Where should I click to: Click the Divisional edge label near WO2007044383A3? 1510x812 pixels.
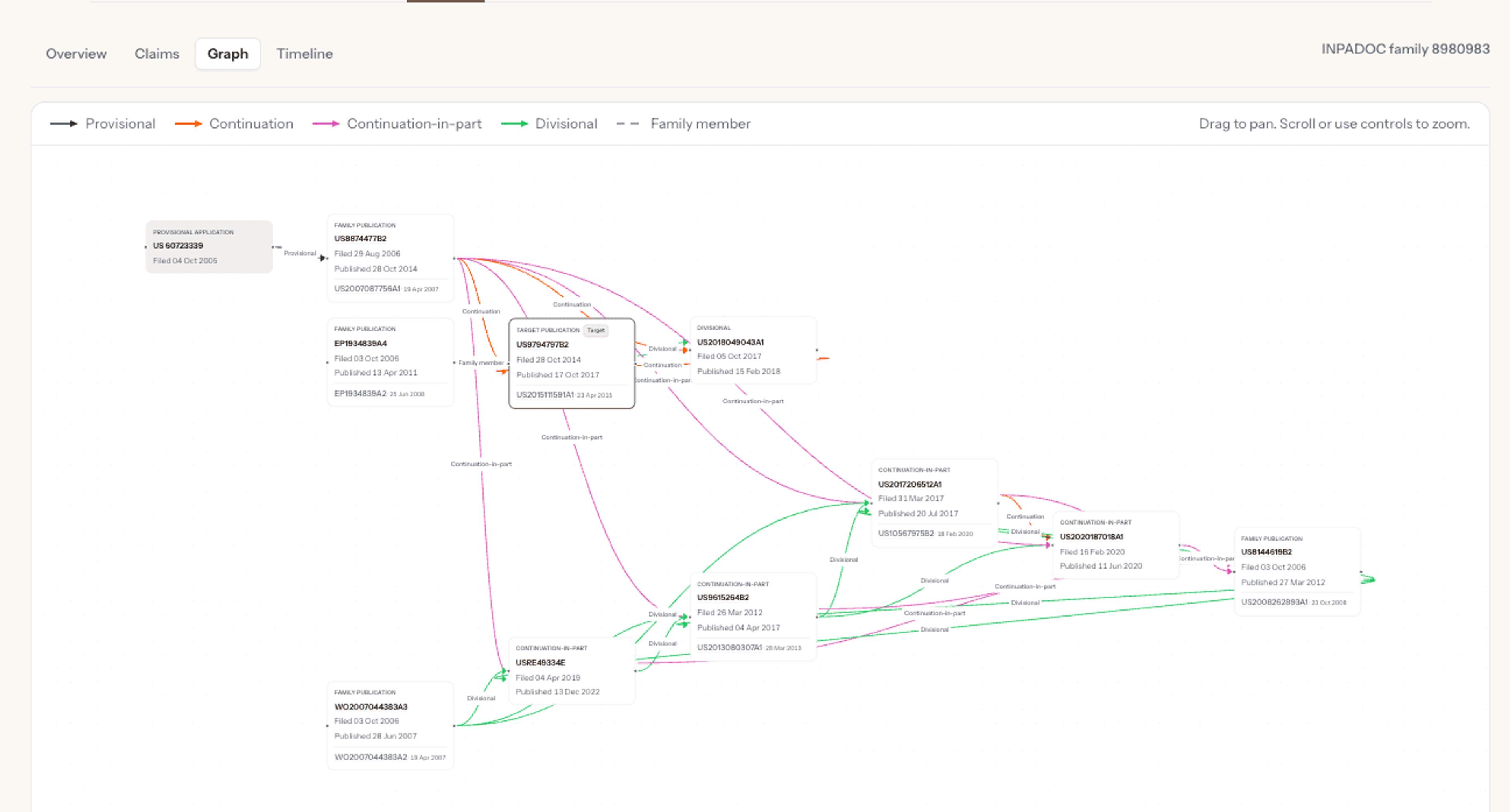click(x=481, y=698)
